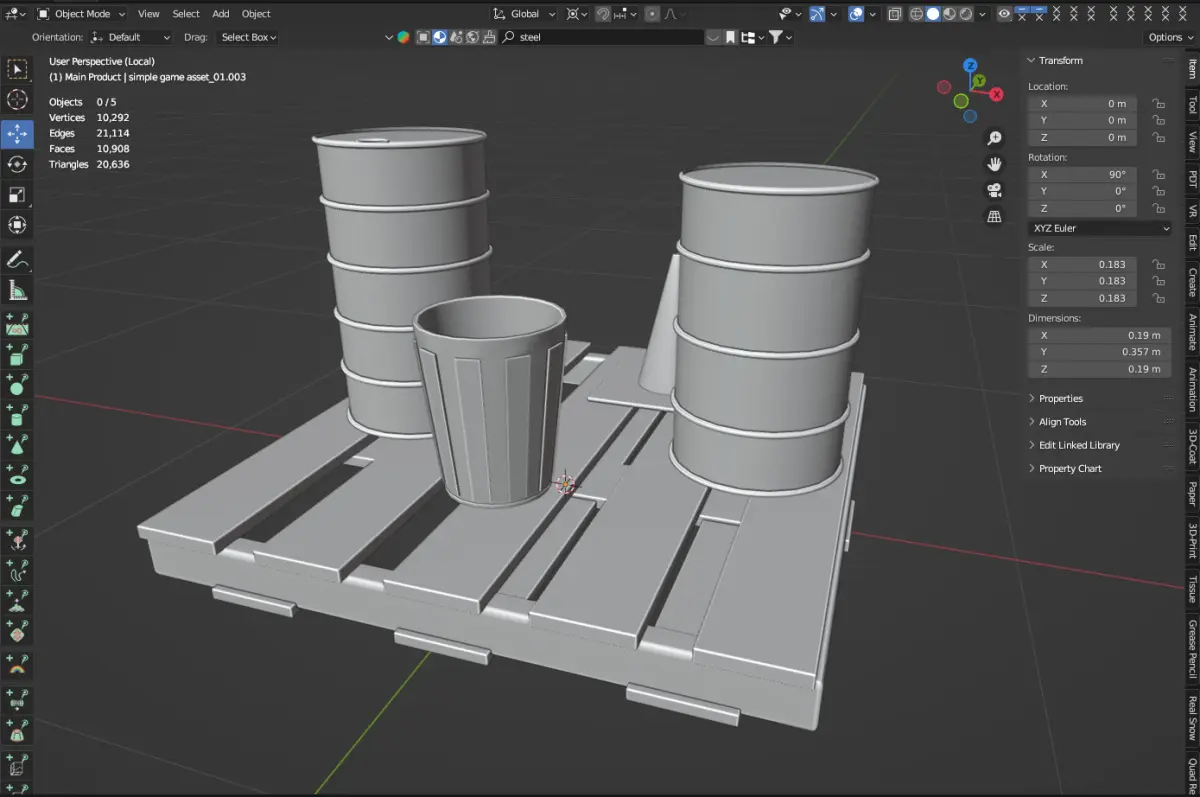
Task: Toggle proportional editing
Action: pos(651,14)
